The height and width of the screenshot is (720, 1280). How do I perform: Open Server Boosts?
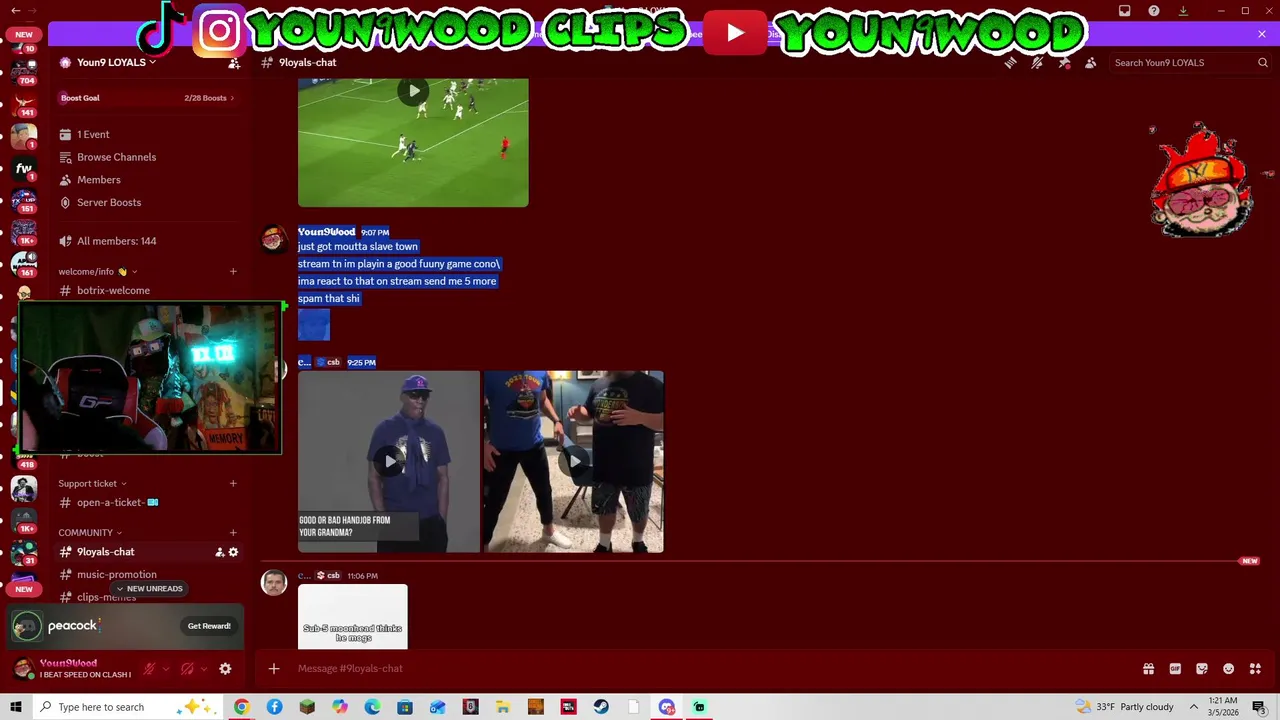(x=147, y=202)
